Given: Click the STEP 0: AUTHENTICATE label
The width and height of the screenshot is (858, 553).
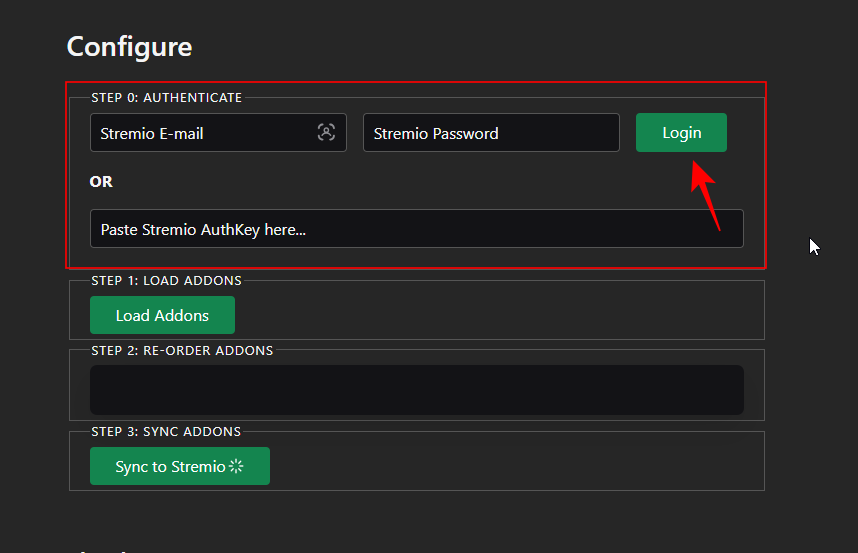Looking at the screenshot, I should tap(166, 98).
